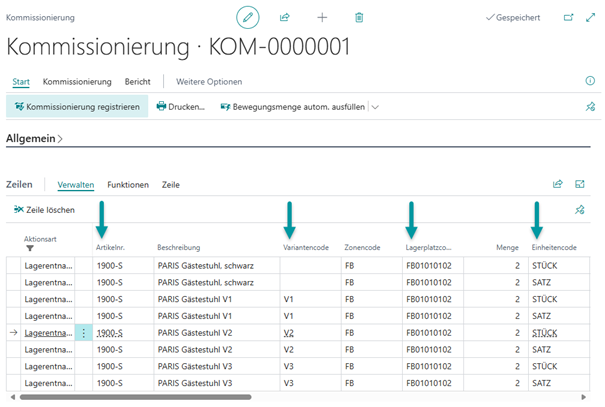
Task: Switch to the Bericht tab
Action: pos(138,81)
